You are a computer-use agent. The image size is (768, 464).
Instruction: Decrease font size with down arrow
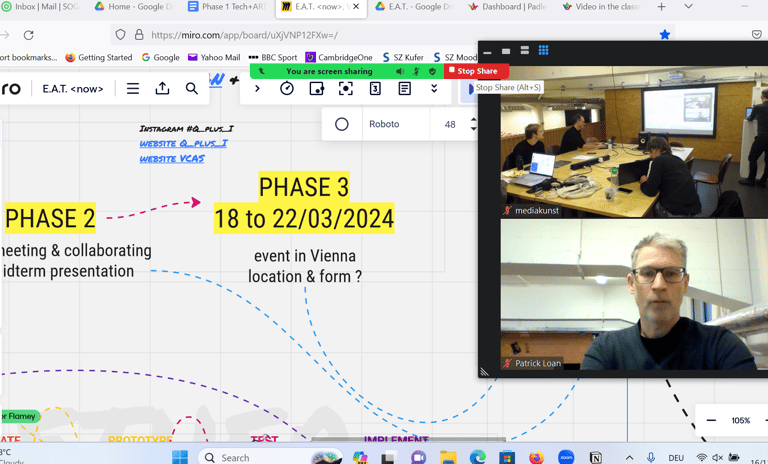[x=473, y=129]
